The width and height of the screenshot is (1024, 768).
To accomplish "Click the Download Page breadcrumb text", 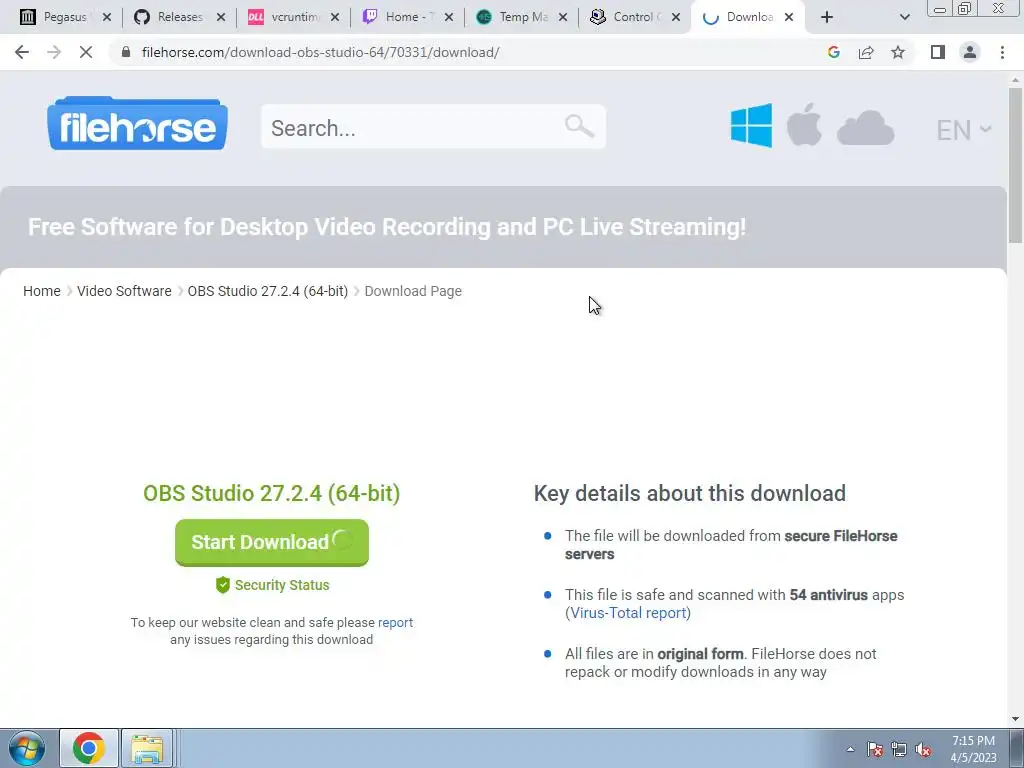I will click(x=413, y=291).
